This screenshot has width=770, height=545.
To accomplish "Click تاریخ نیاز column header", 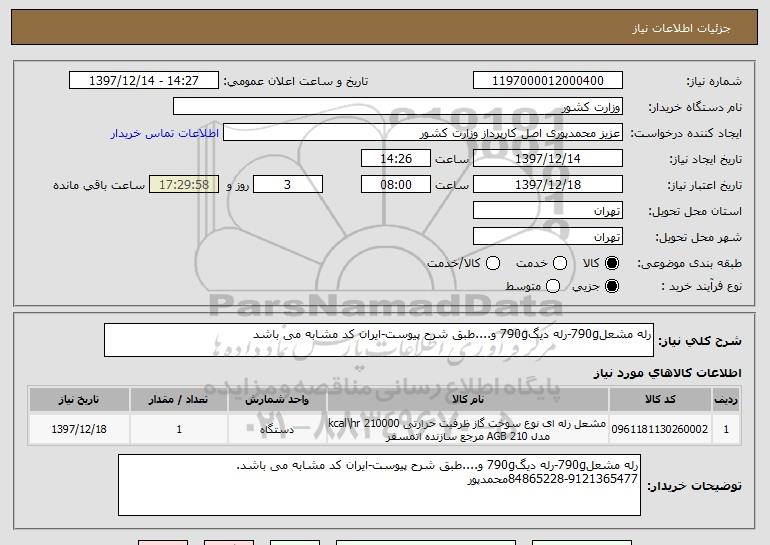I will [x=79, y=400].
